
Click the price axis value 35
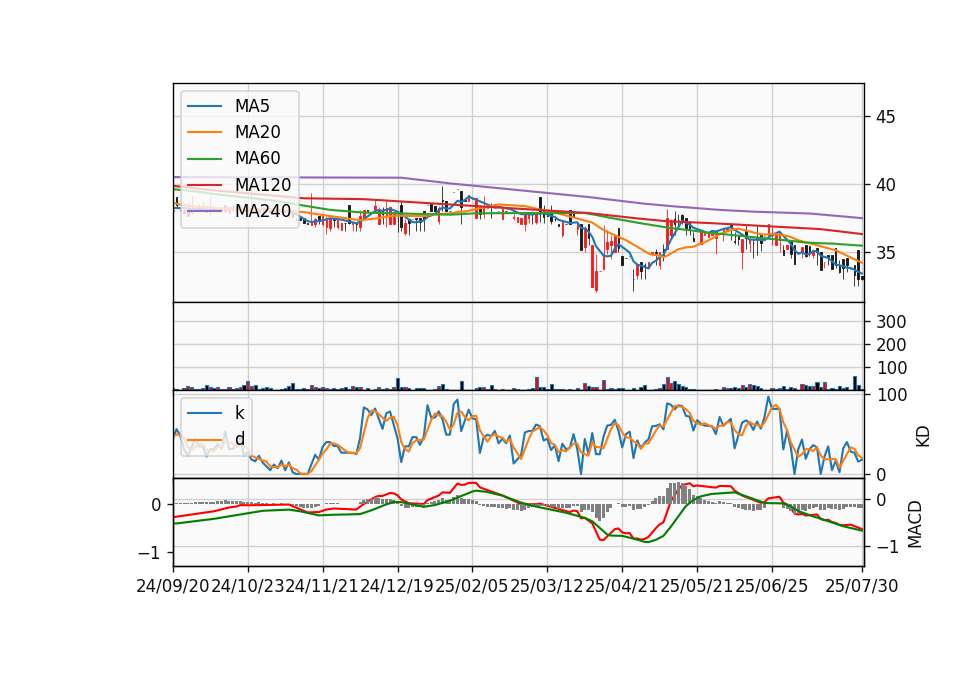point(885,253)
